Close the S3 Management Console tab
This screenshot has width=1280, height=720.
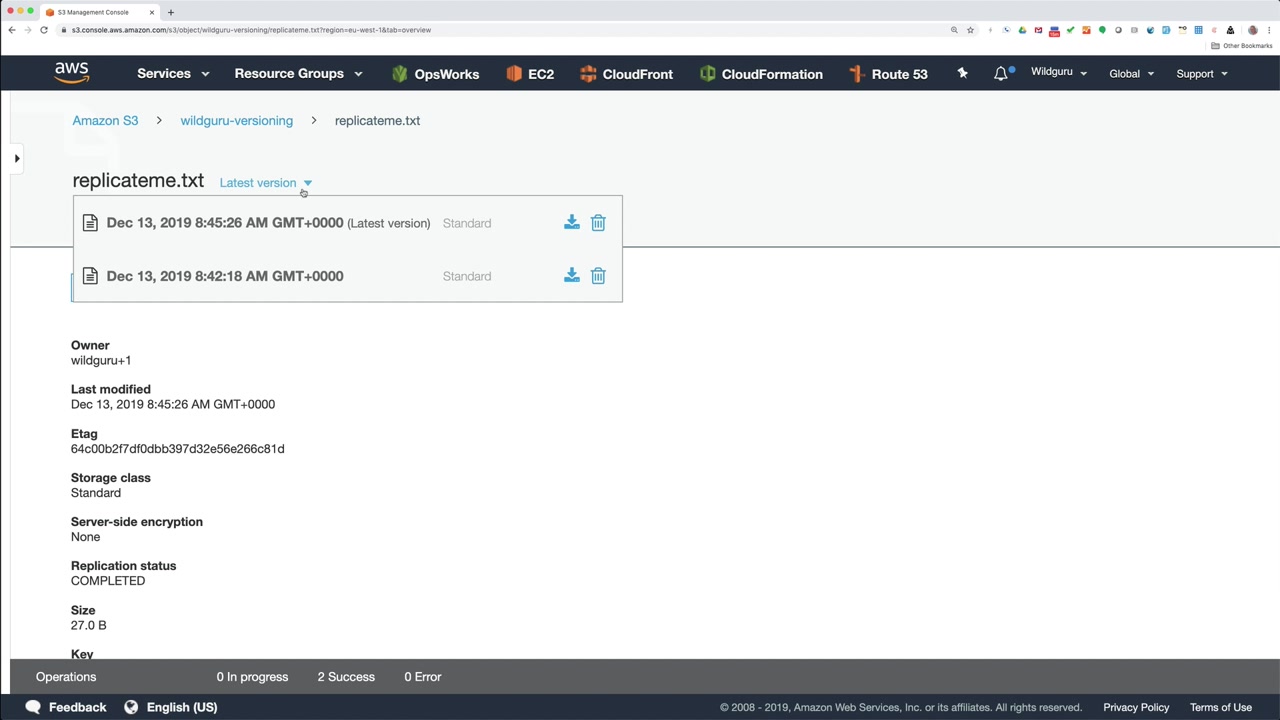(152, 12)
